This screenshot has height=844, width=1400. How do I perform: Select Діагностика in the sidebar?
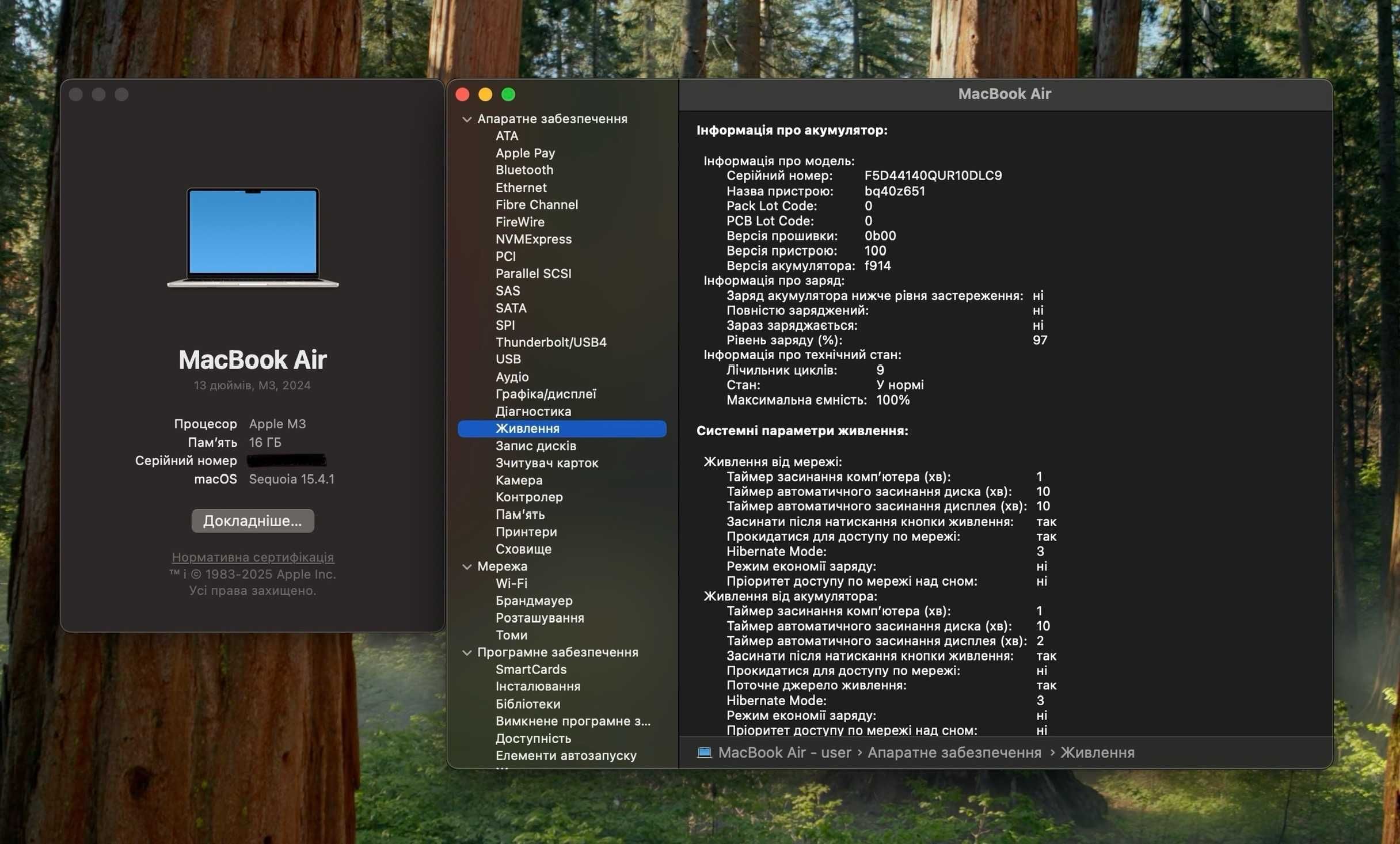(533, 411)
